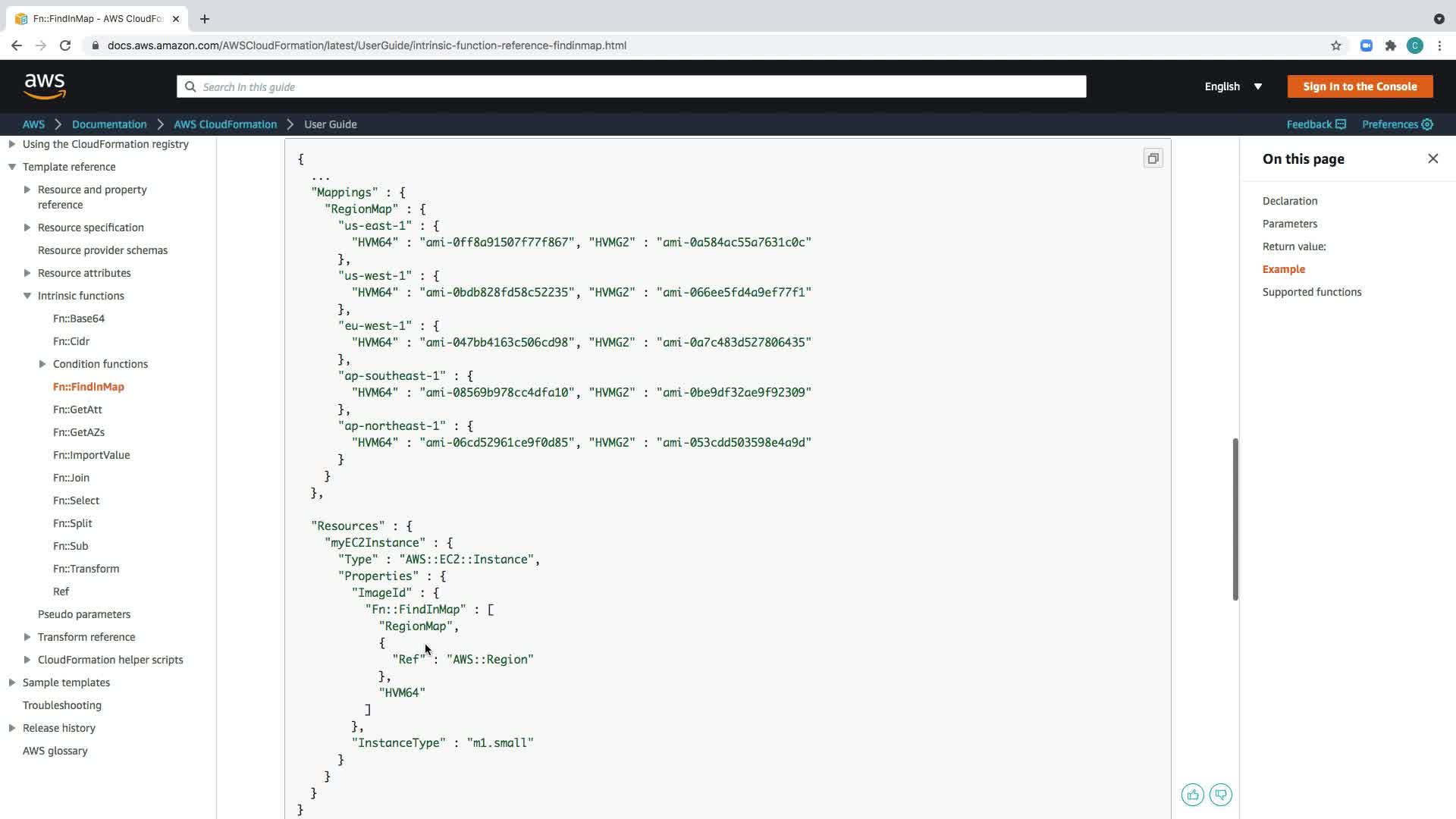Open Preferences gear settings

click(x=1397, y=124)
